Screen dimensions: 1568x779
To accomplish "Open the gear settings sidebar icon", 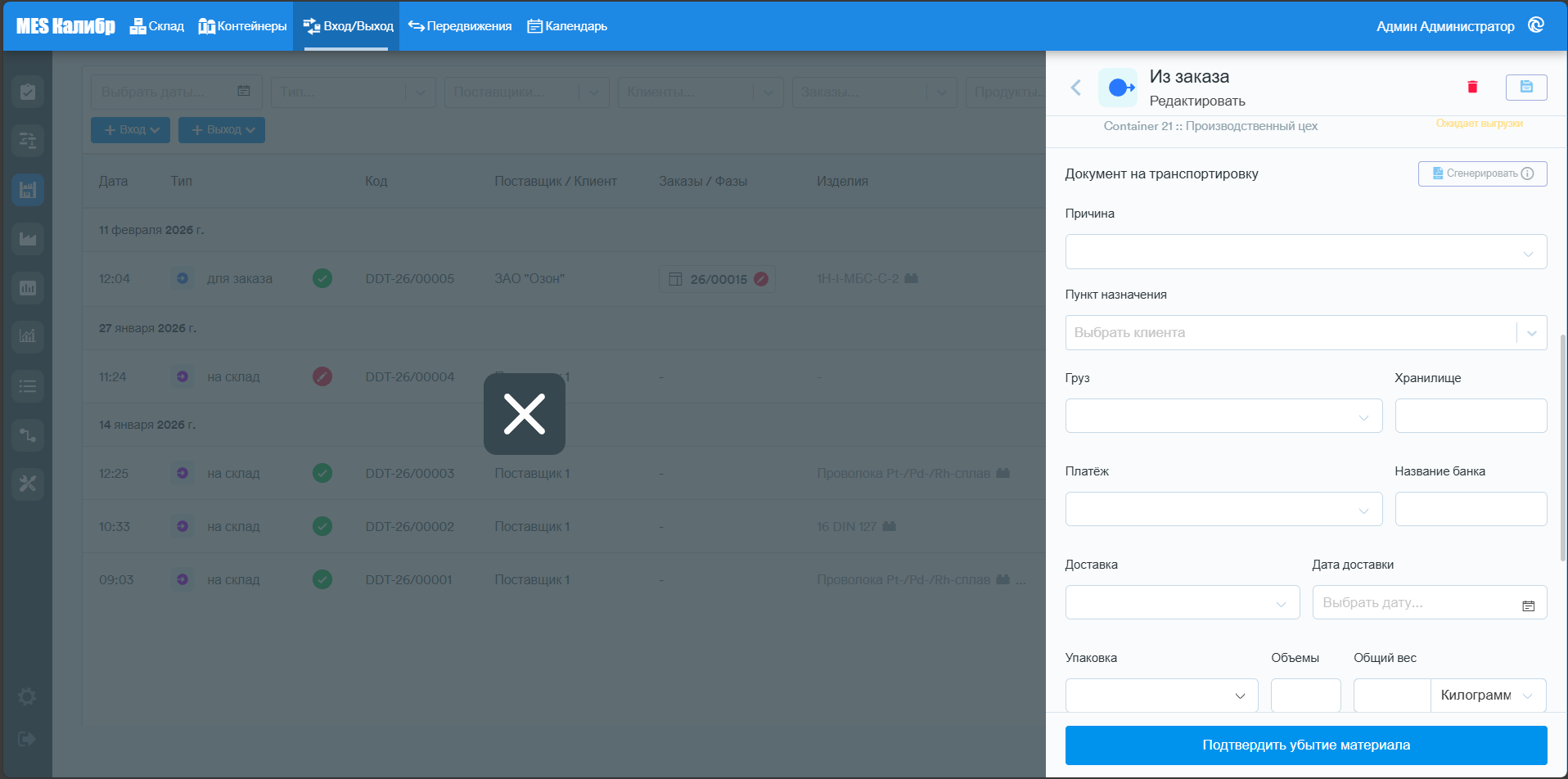I will [27, 696].
